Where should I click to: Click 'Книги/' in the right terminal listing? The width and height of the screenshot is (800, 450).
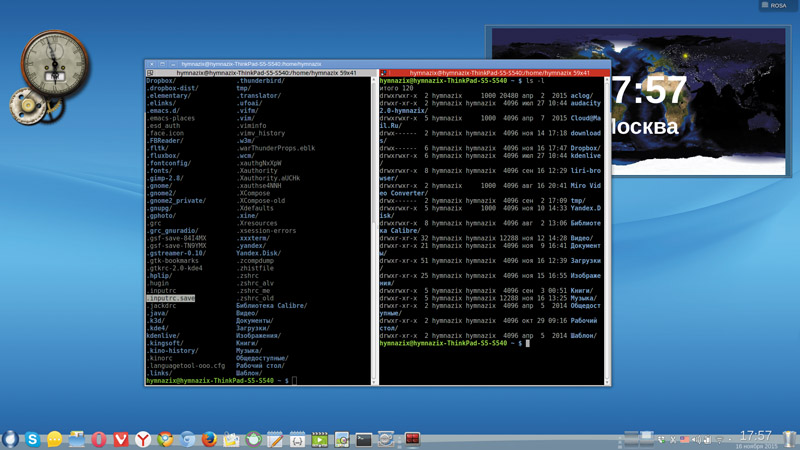582,291
